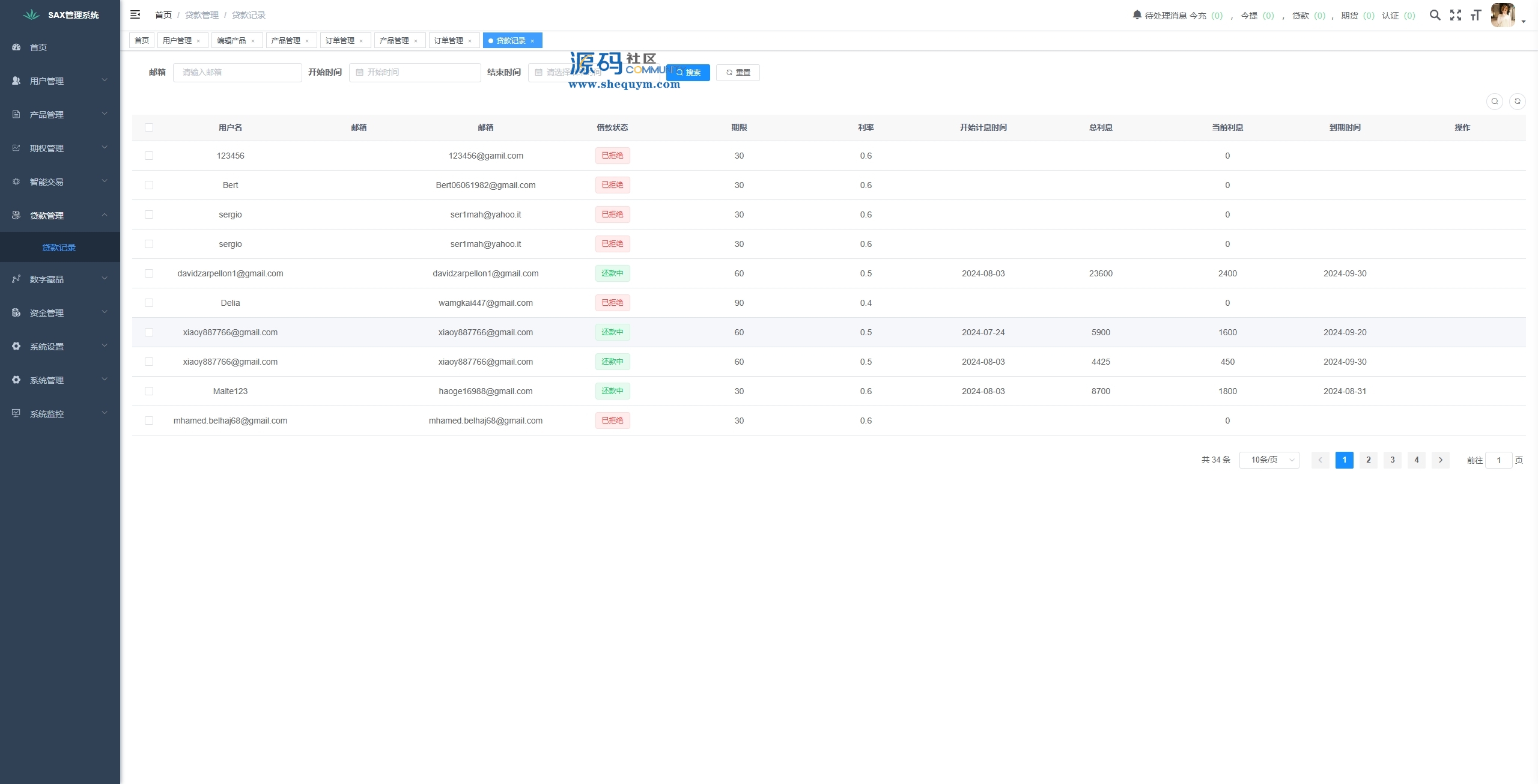Click the round hide-search icon above table
Image resolution: width=1538 pixels, height=784 pixels.
(1494, 102)
